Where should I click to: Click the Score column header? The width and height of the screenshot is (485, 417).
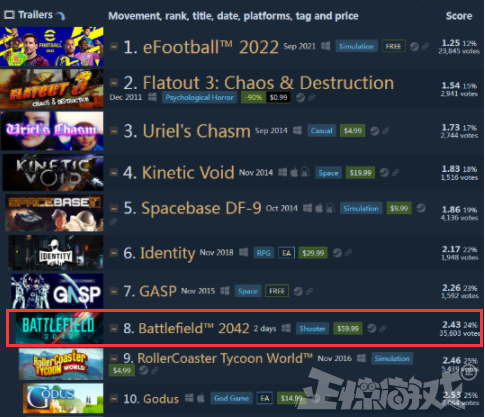point(459,16)
